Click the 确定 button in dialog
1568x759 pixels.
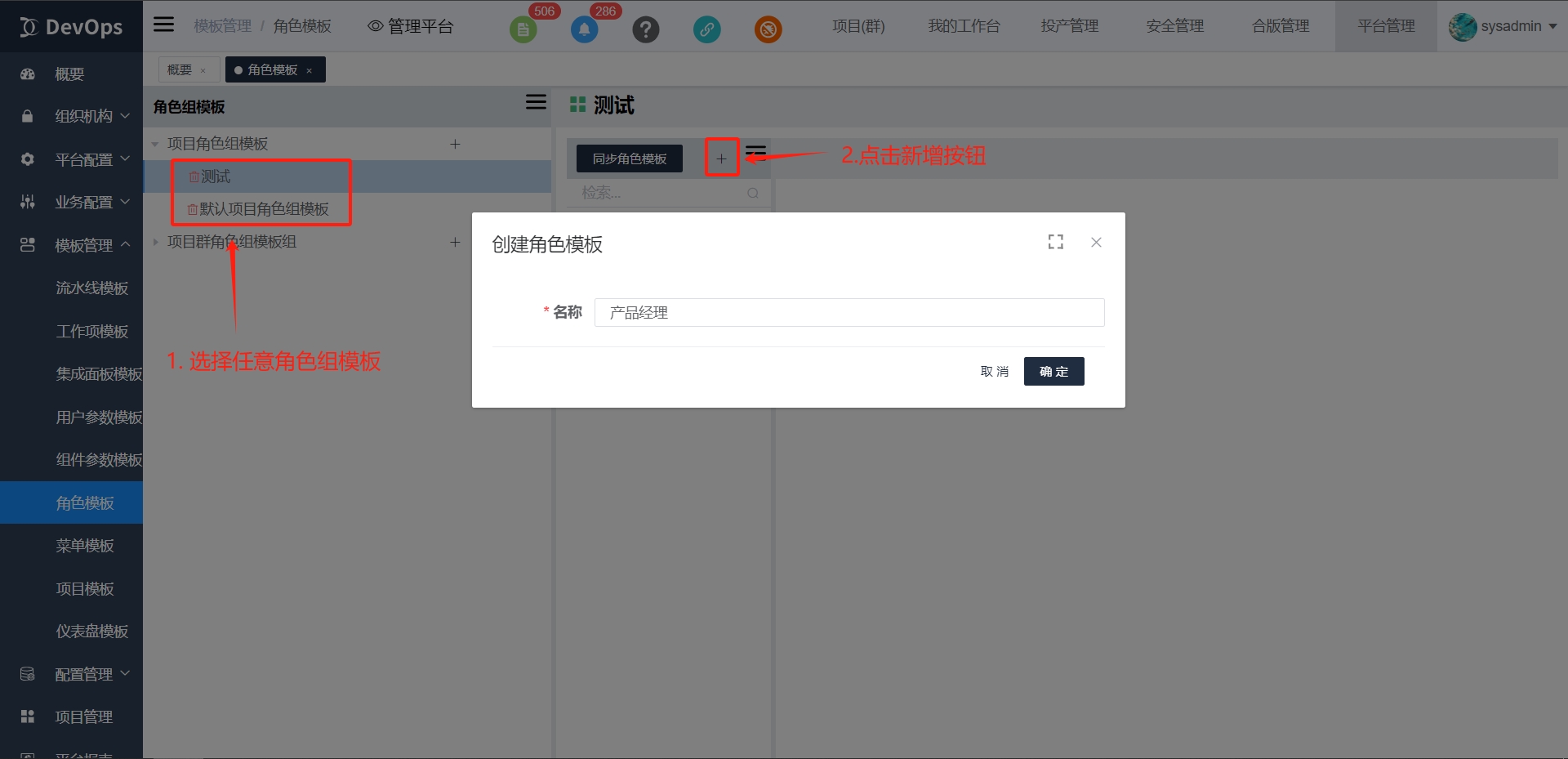(x=1053, y=372)
